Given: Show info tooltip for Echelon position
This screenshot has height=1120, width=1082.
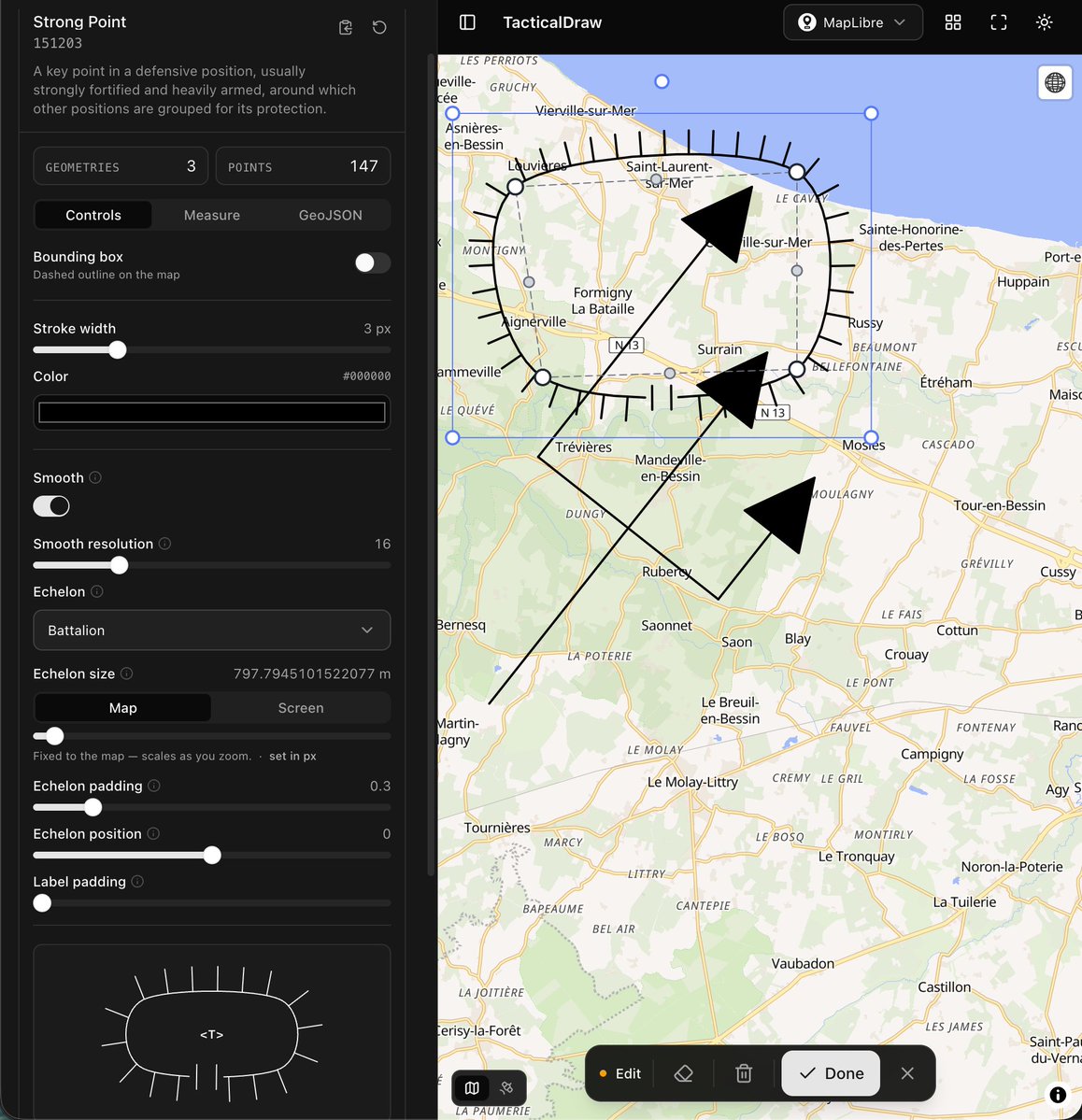Looking at the screenshot, I should click(x=153, y=833).
